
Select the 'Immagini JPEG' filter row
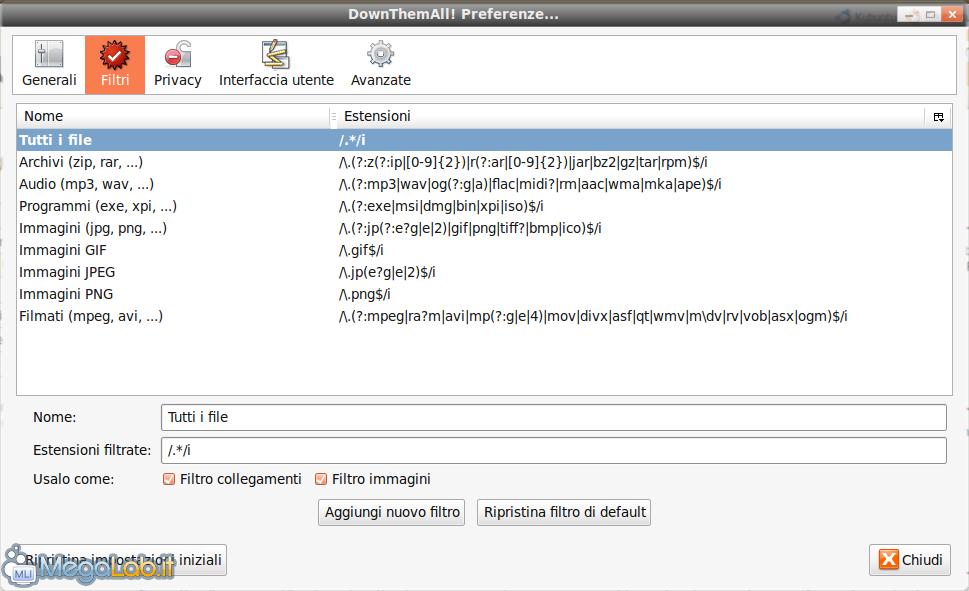coord(484,272)
